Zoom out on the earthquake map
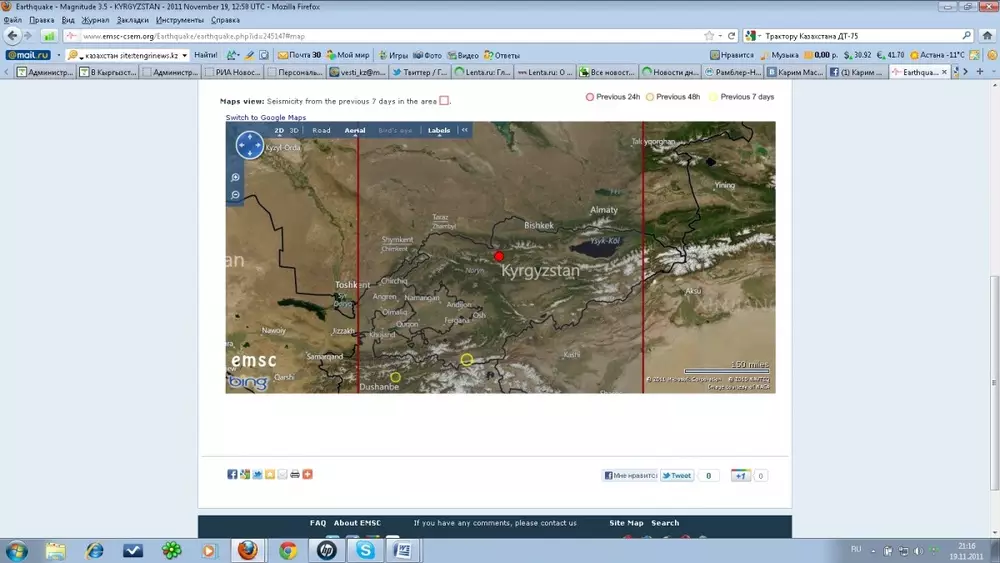 (236, 194)
